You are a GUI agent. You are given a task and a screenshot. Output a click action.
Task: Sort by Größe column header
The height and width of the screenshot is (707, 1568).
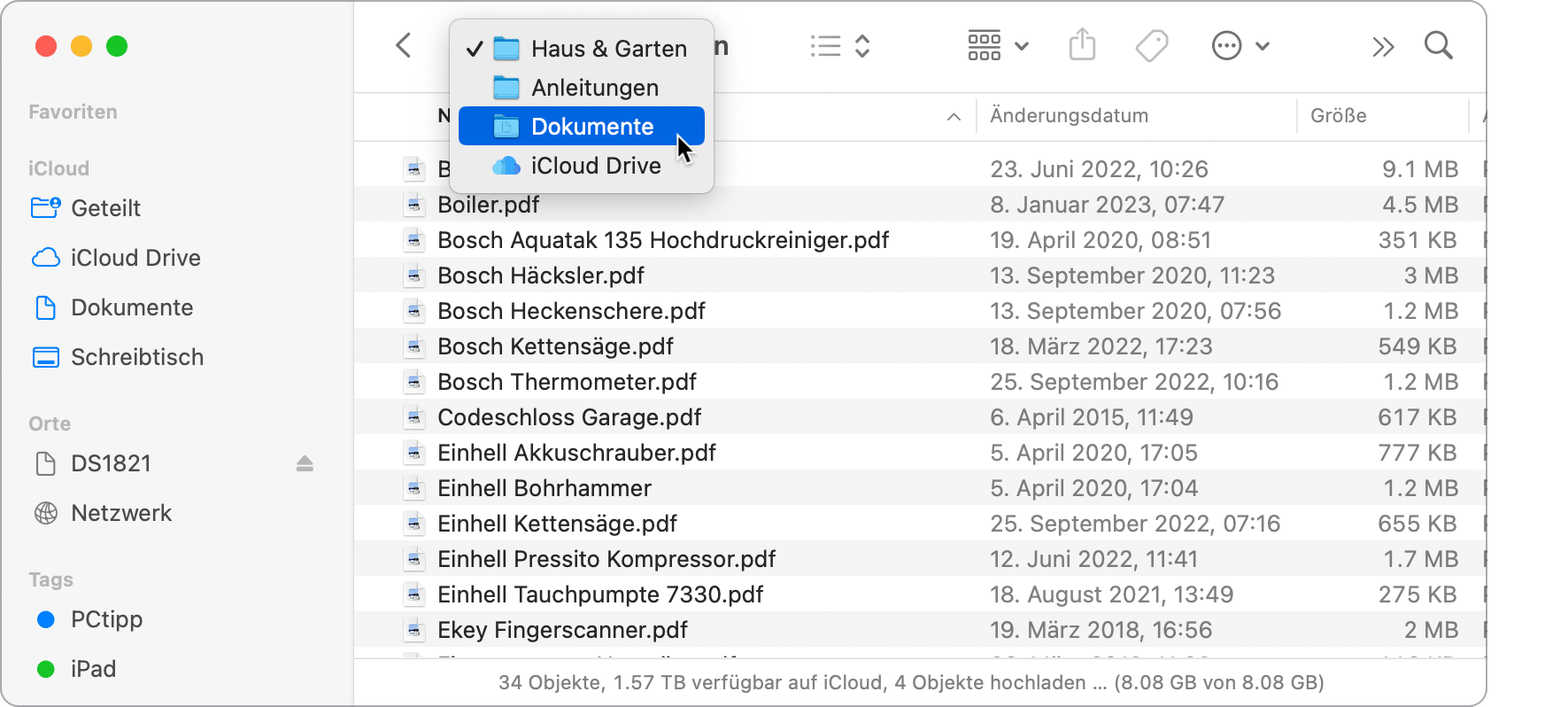[x=1338, y=116]
